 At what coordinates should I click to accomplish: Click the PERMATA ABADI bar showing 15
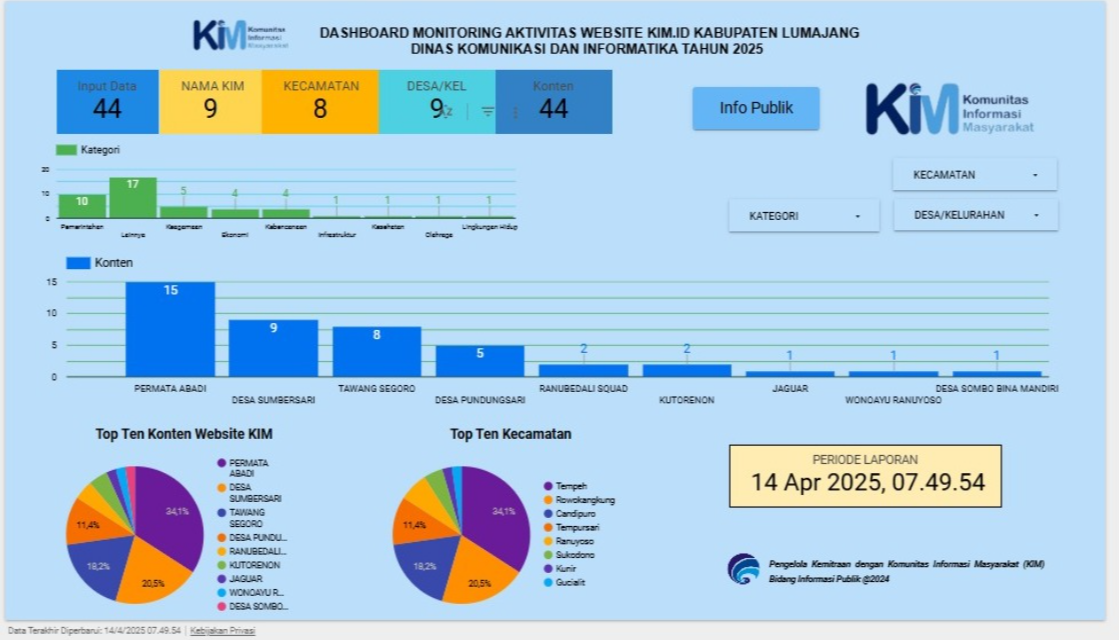[x=170, y=328]
